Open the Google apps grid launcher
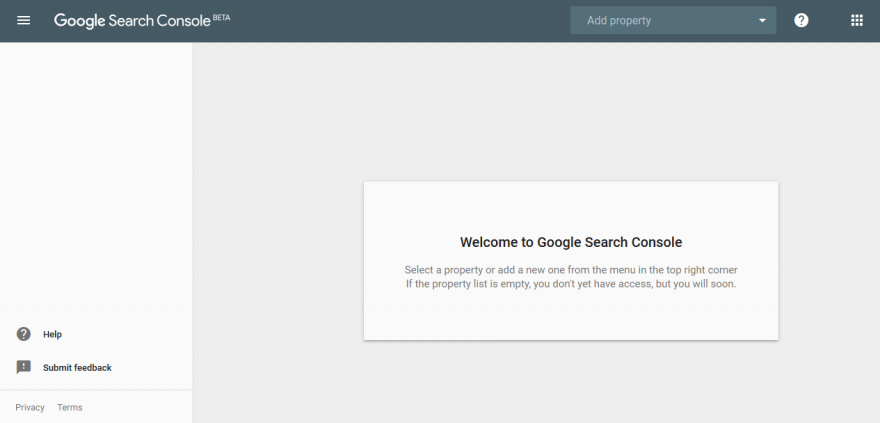 point(856,20)
